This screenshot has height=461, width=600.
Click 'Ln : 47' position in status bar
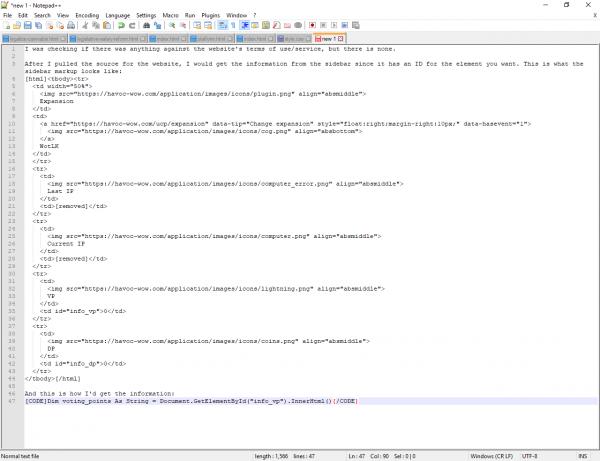coord(357,456)
